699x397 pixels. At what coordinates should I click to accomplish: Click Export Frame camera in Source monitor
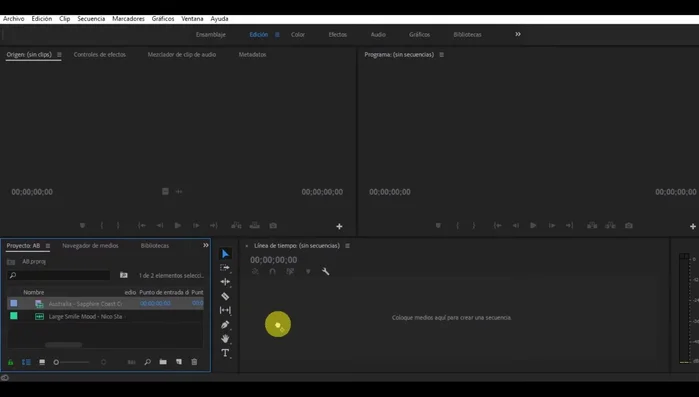[273, 226]
